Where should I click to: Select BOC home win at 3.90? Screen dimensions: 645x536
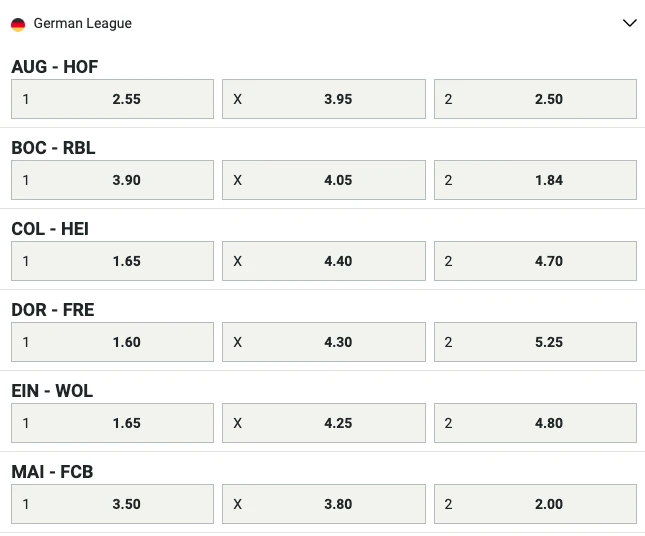112,180
